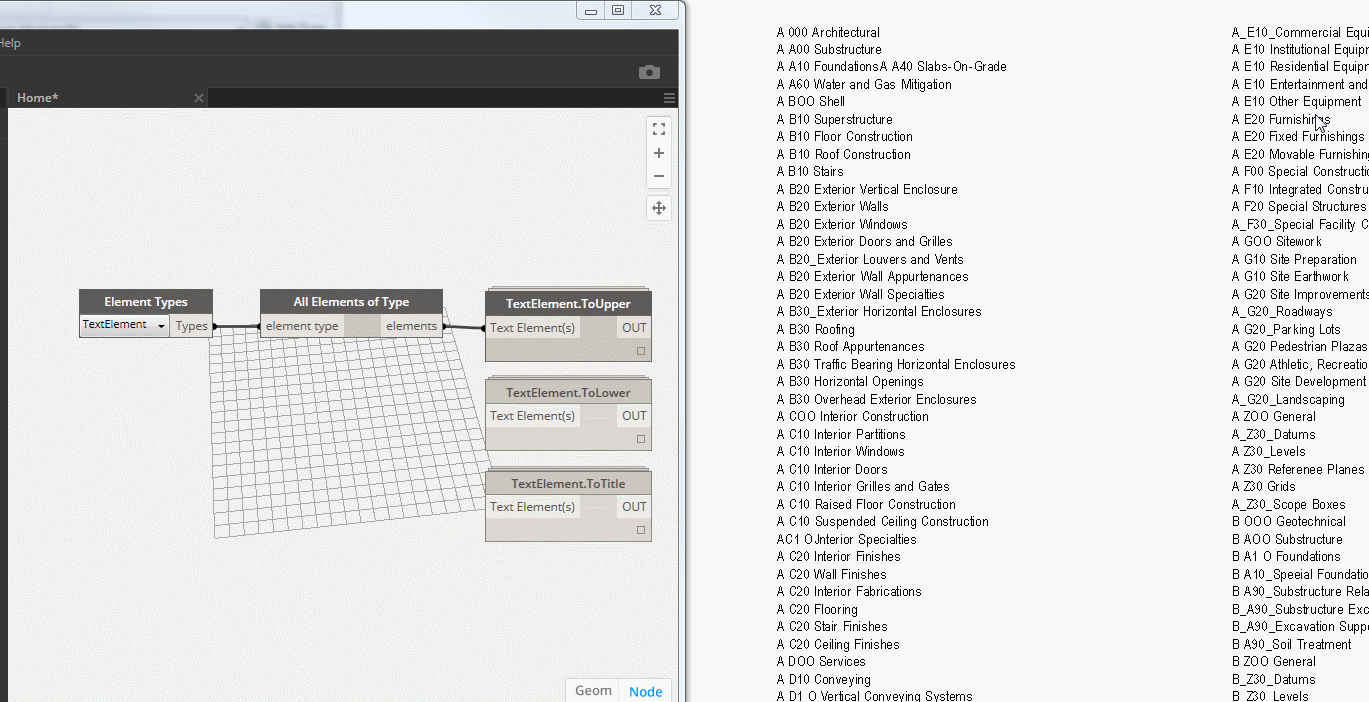Viewport: 1369px width, 702px height.
Task: Click the fit-to-screen view icon
Action: click(658, 128)
